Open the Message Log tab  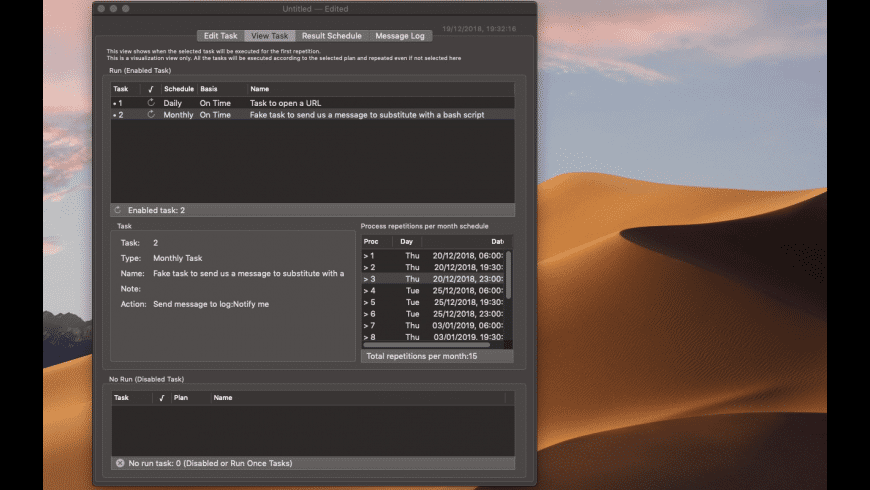tap(399, 36)
